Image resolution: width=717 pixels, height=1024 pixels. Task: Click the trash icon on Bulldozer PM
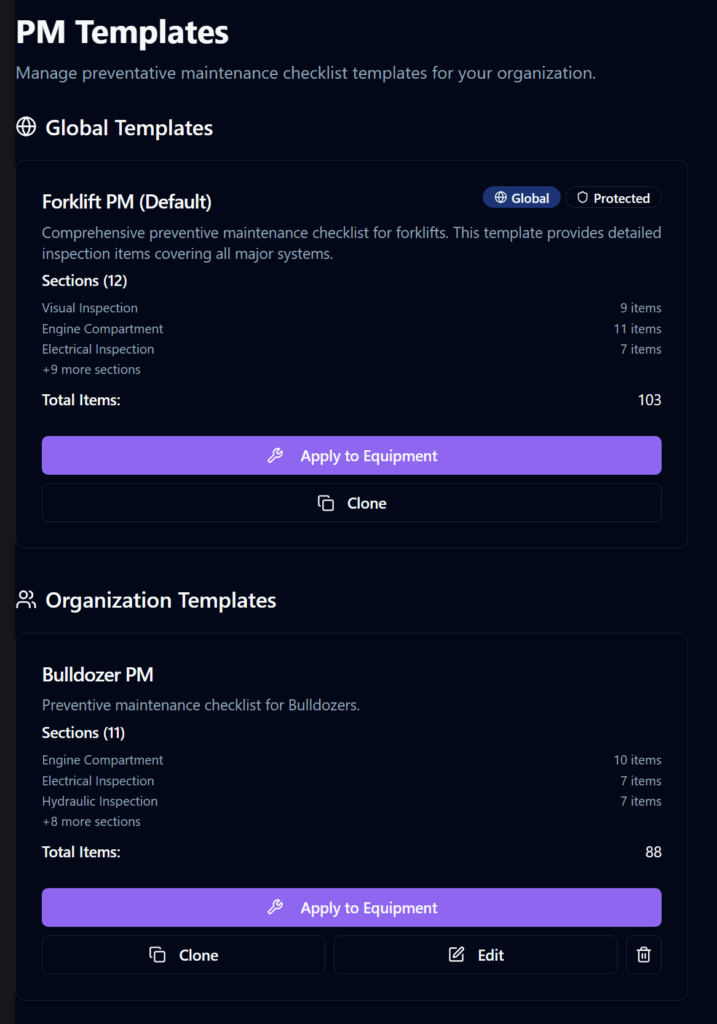644,955
